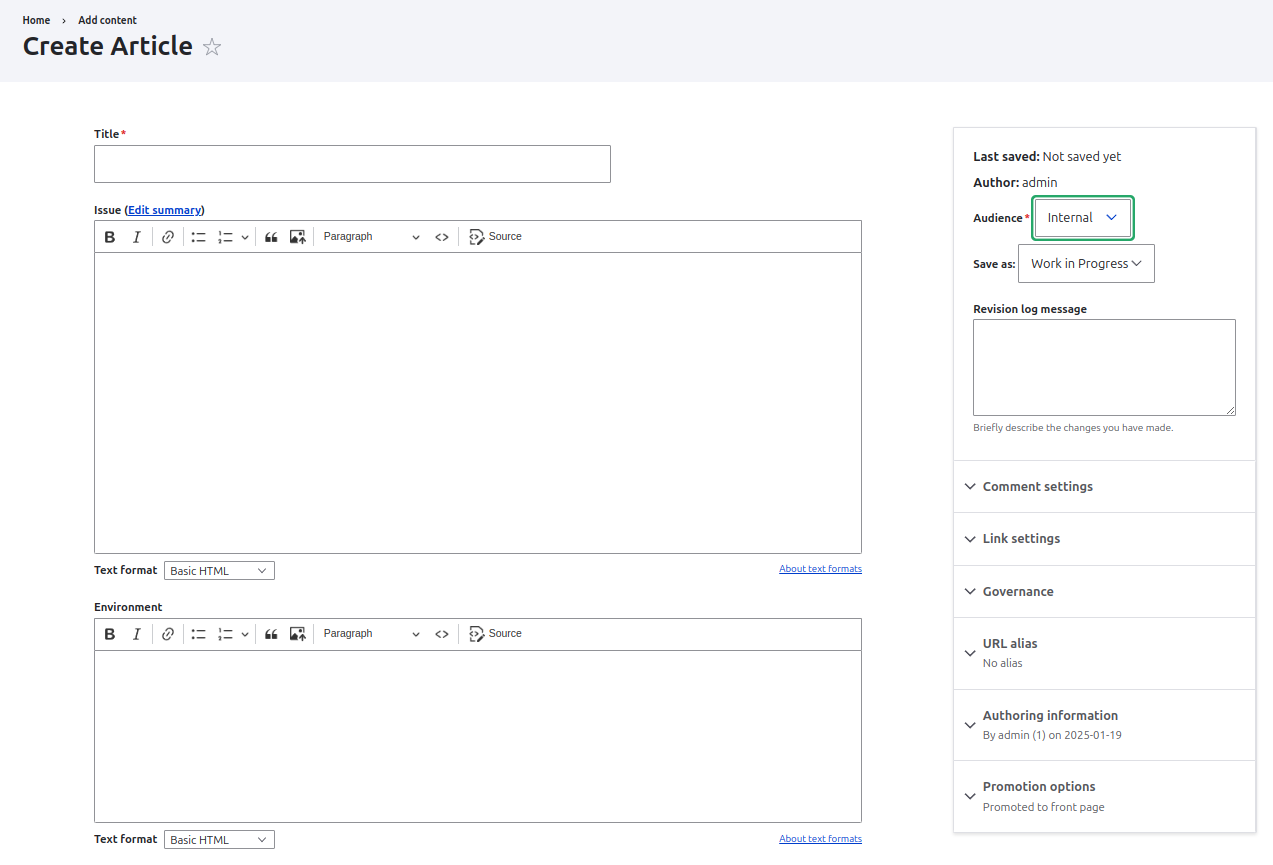
Task: Switch Environment editor to Source mode
Action: [x=495, y=634]
